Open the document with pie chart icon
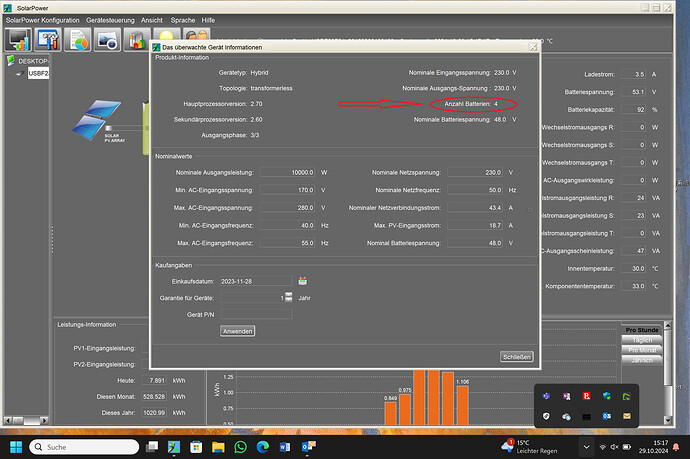This screenshot has width=690, height=459. click(78, 40)
